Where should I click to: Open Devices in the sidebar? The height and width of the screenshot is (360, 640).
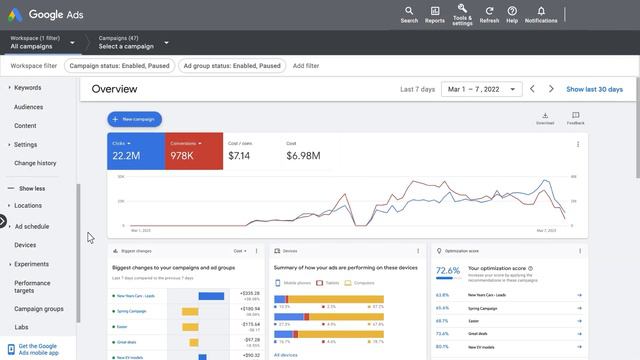point(25,245)
